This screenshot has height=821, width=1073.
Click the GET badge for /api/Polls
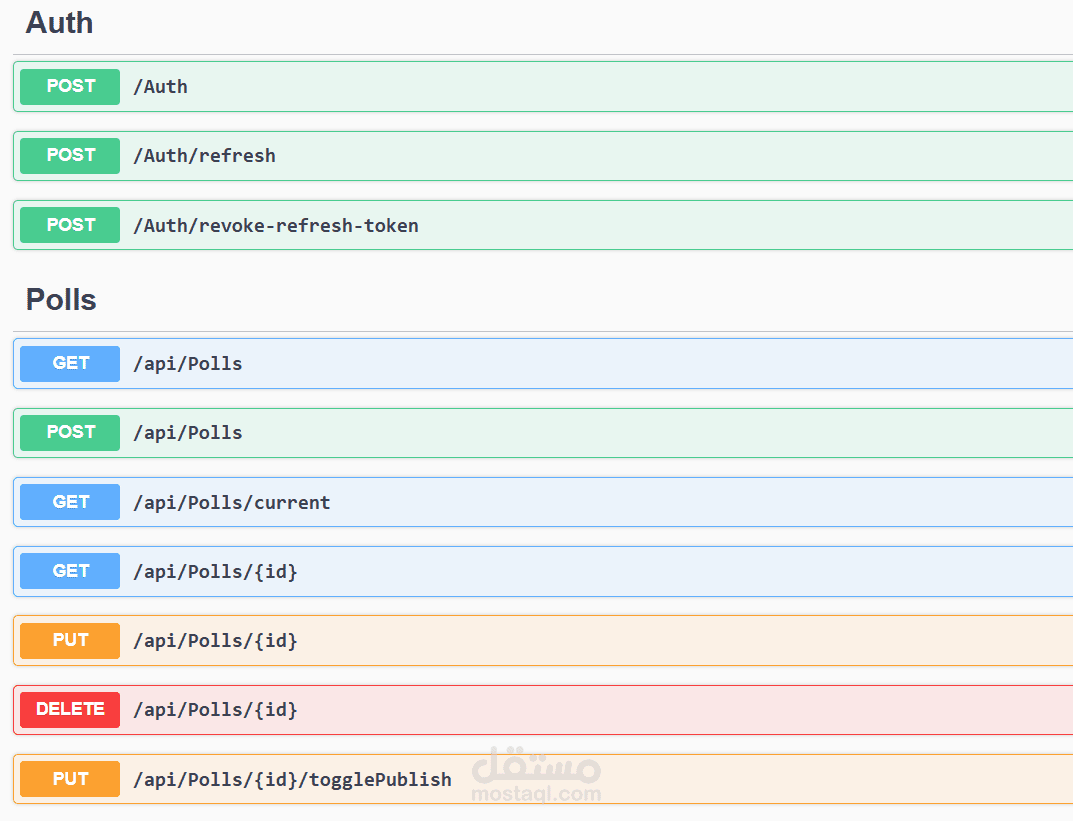click(x=70, y=364)
